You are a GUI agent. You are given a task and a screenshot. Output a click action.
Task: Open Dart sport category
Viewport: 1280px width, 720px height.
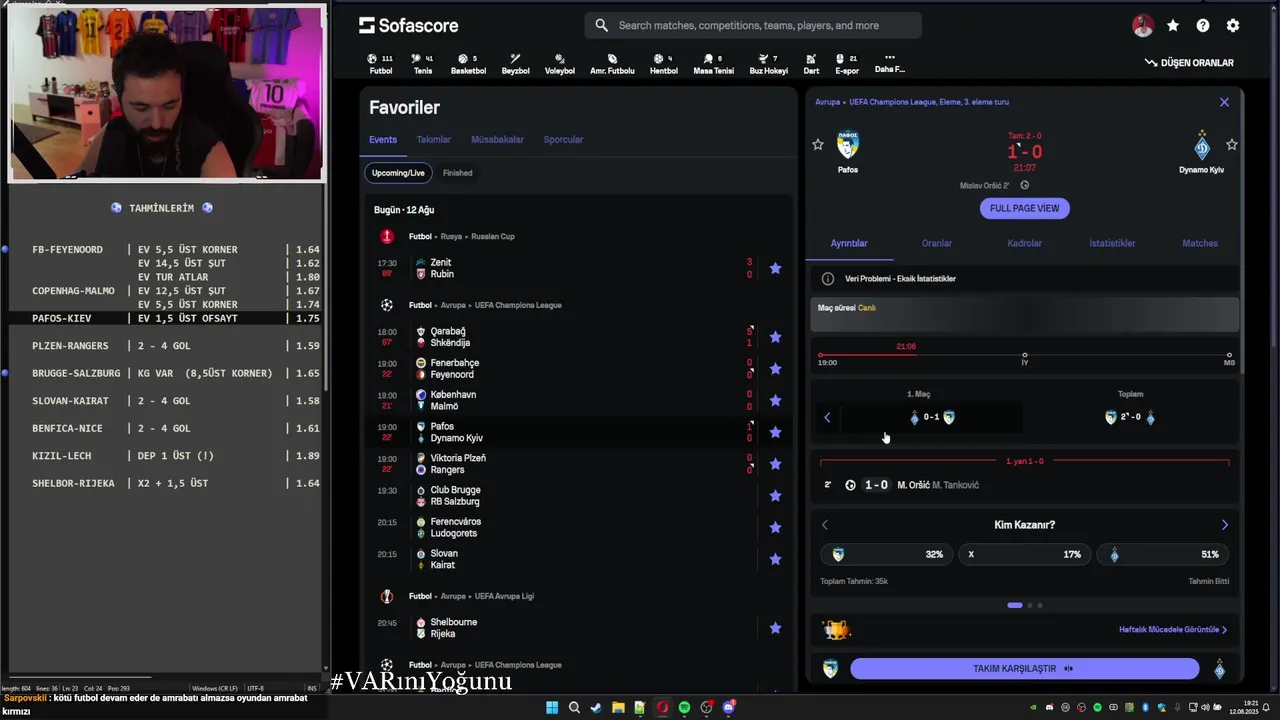coord(811,64)
